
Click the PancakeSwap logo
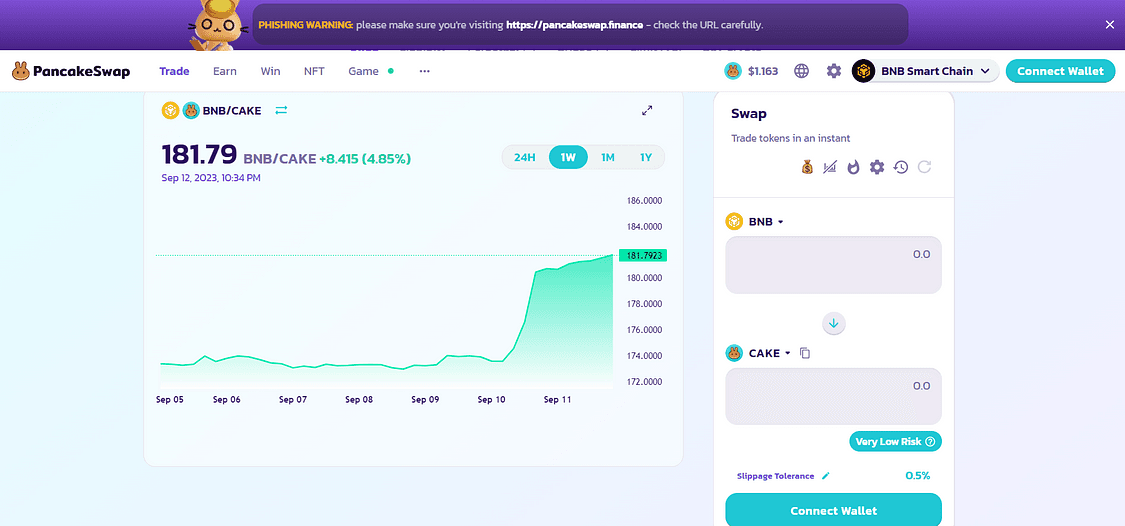70,71
